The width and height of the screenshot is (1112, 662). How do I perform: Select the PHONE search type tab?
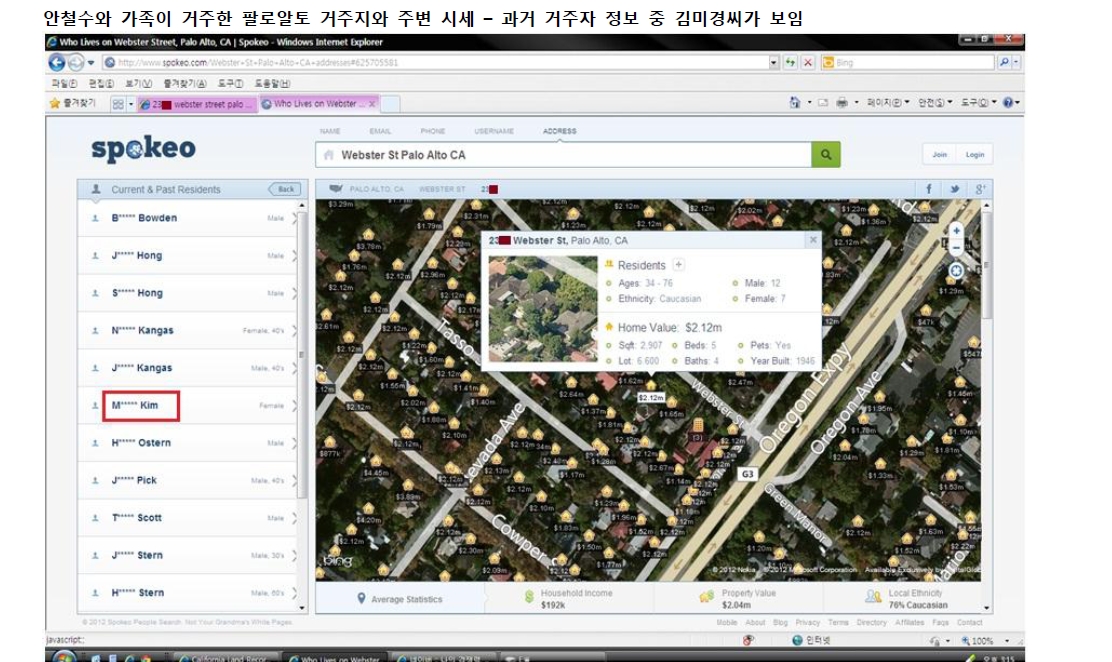click(x=433, y=131)
